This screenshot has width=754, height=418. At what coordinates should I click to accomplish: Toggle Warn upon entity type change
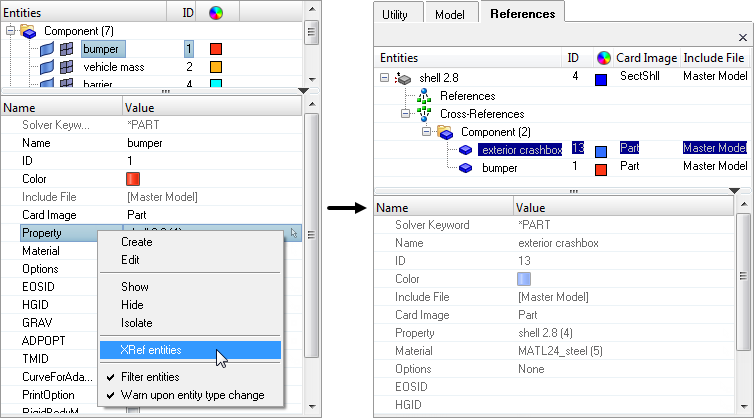point(190,395)
